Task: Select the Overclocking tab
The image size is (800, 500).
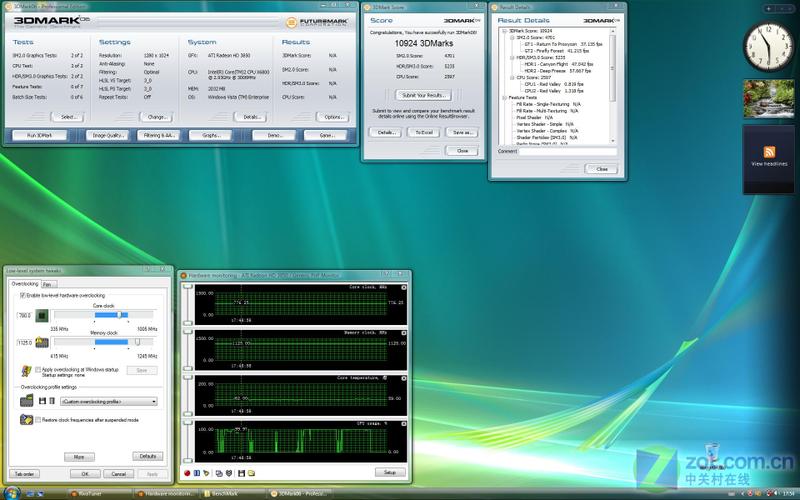Action: [x=24, y=284]
